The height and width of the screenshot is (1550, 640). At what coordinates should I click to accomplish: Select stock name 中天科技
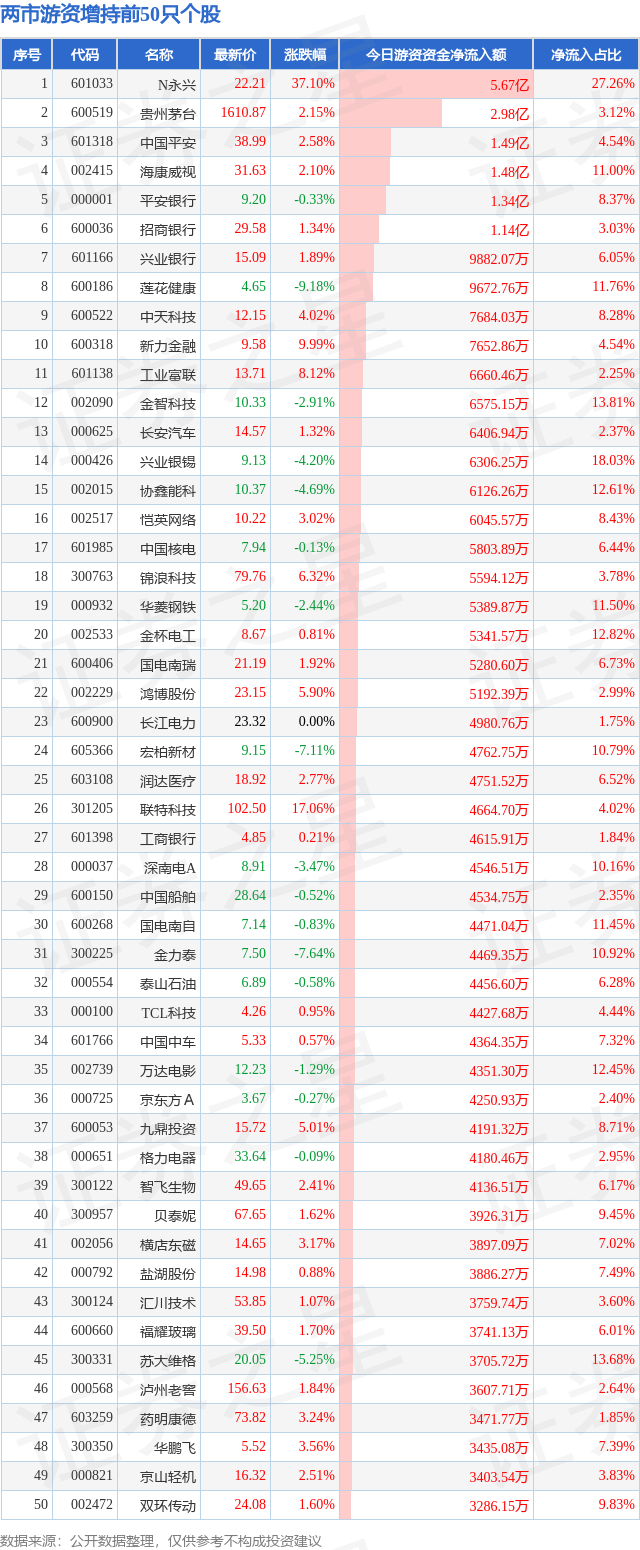click(x=168, y=317)
